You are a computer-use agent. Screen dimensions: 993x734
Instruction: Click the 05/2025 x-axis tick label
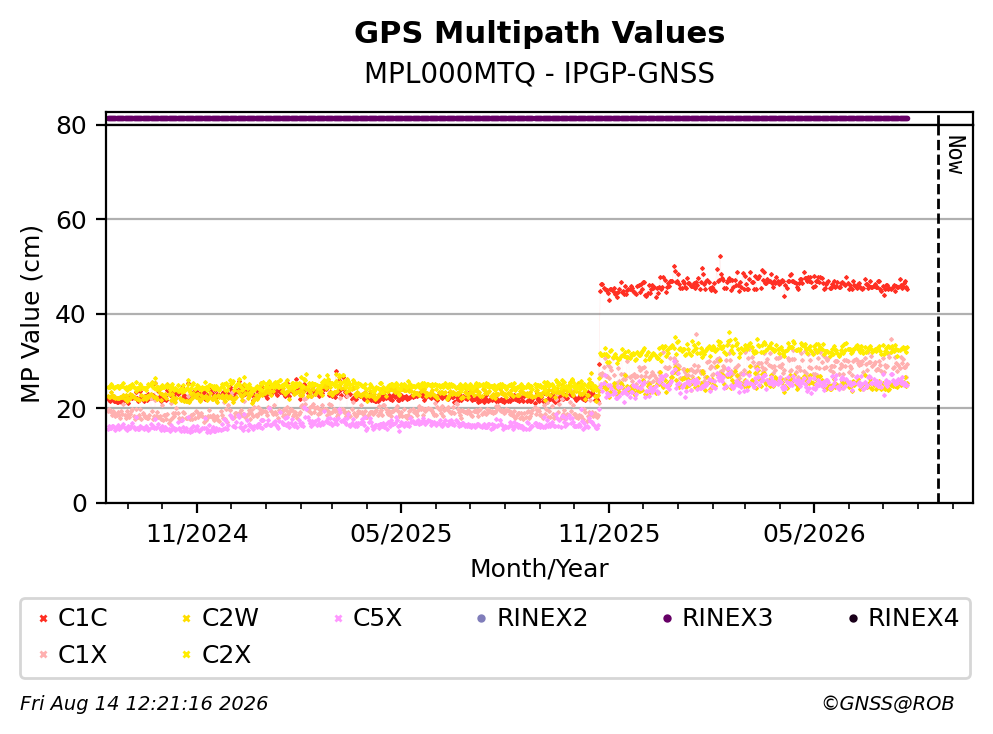click(x=401, y=534)
